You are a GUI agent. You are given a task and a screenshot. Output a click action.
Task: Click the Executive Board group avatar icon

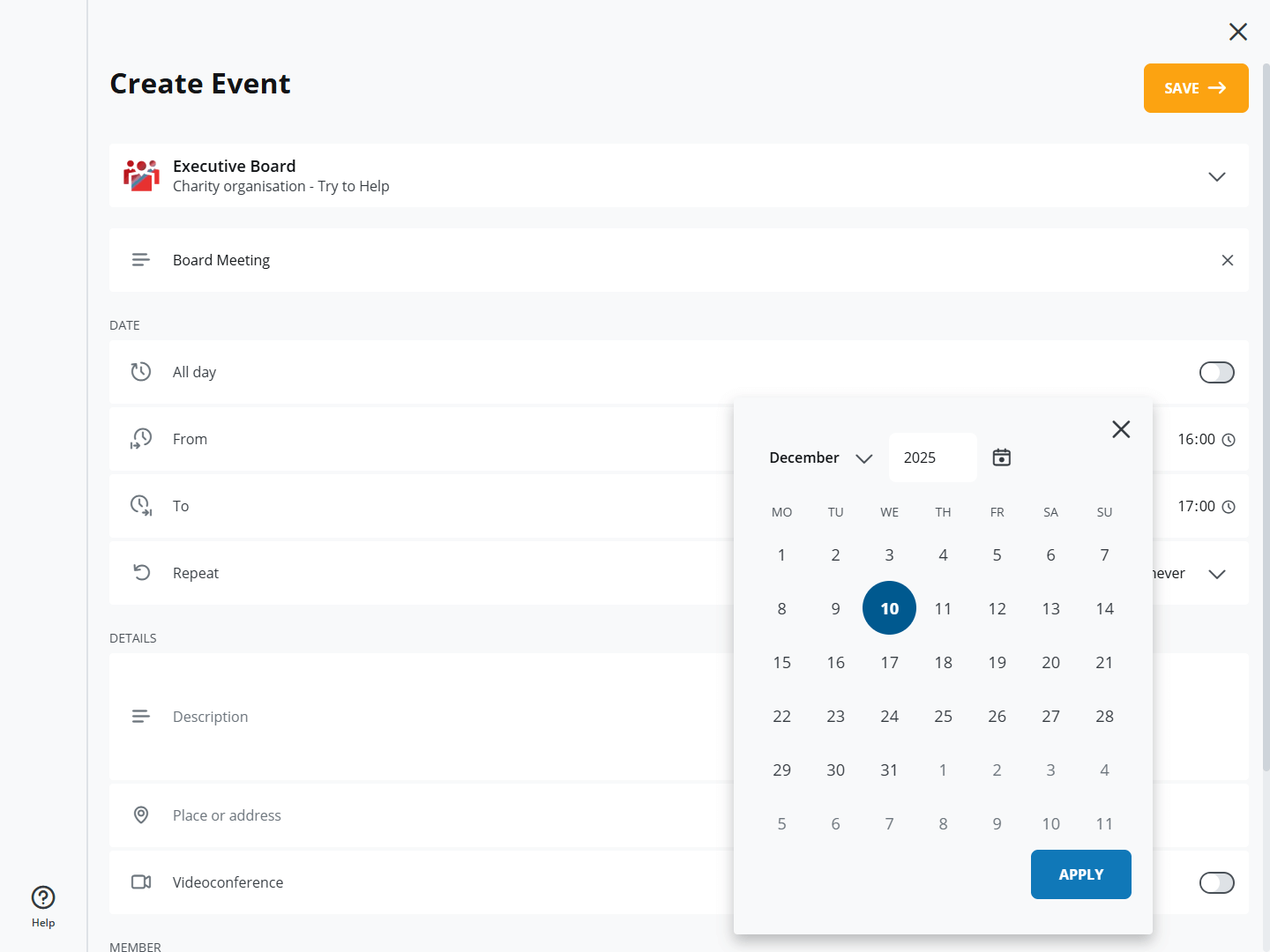tap(141, 175)
